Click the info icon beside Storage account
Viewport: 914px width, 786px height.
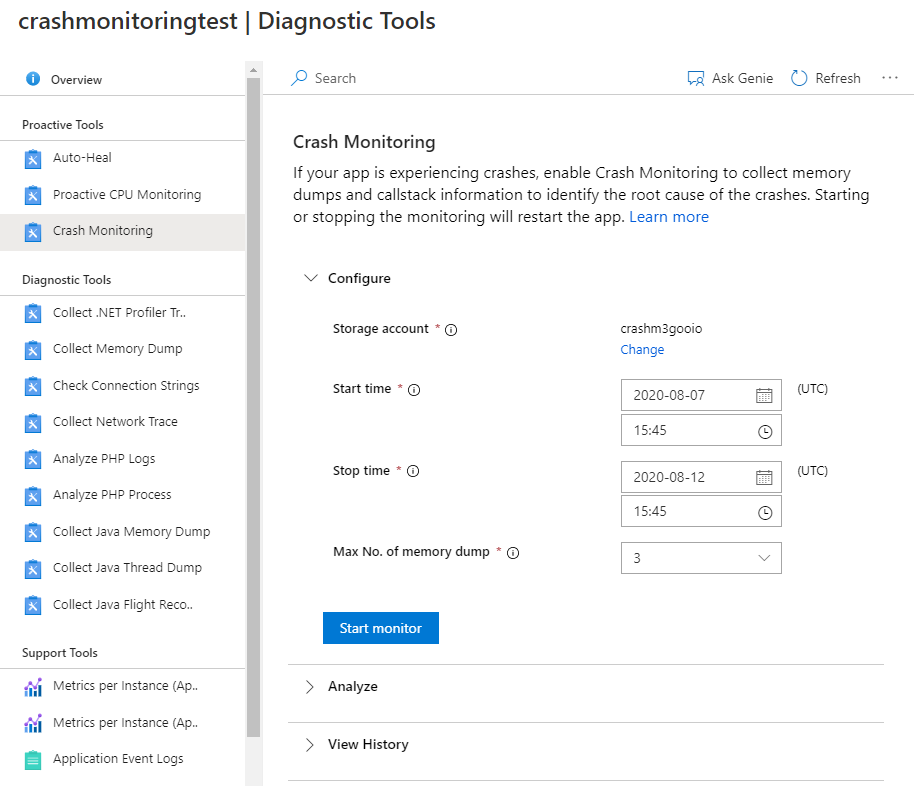click(x=451, y=330)
